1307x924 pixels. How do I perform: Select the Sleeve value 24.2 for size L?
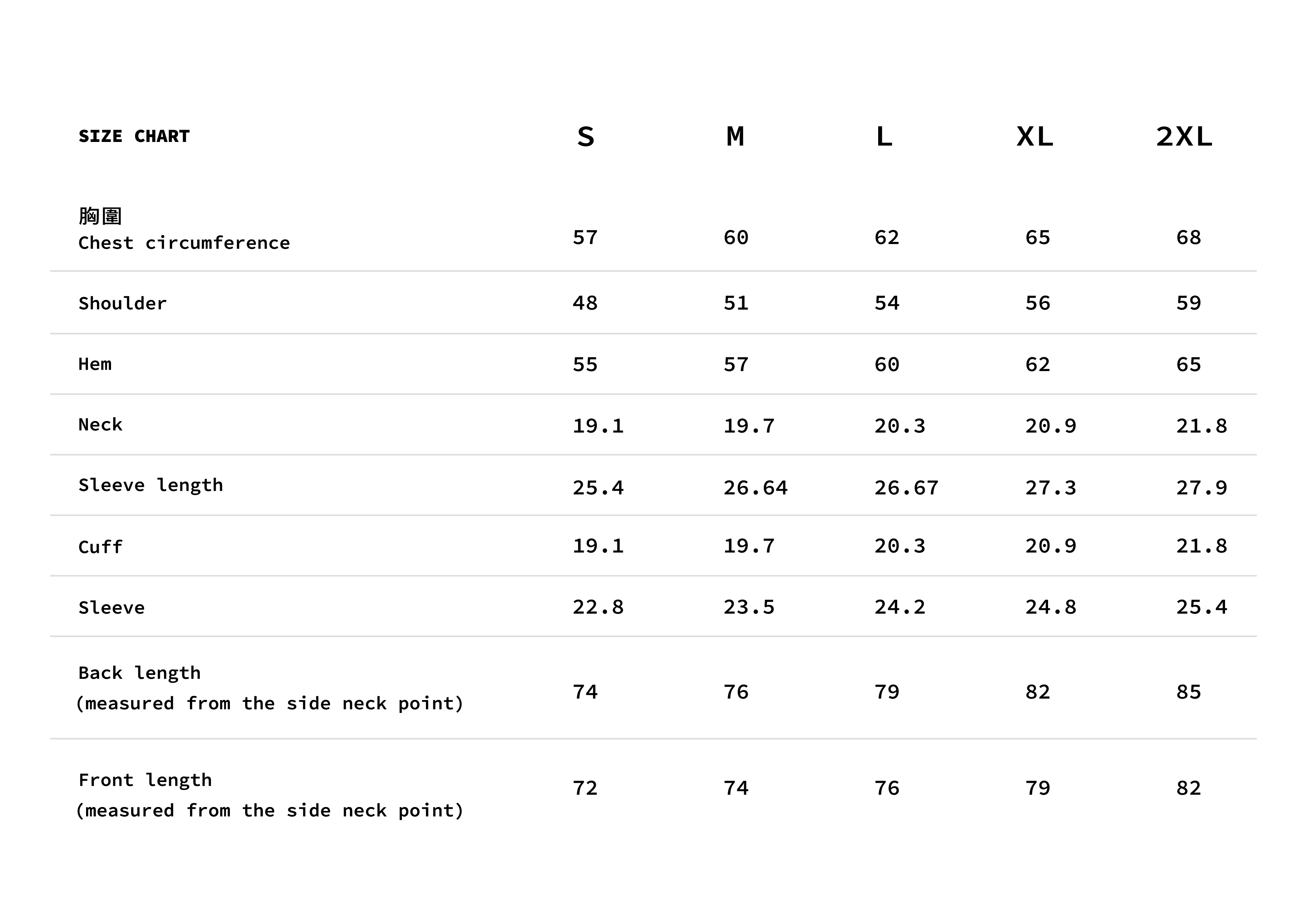tap(900, 607)
